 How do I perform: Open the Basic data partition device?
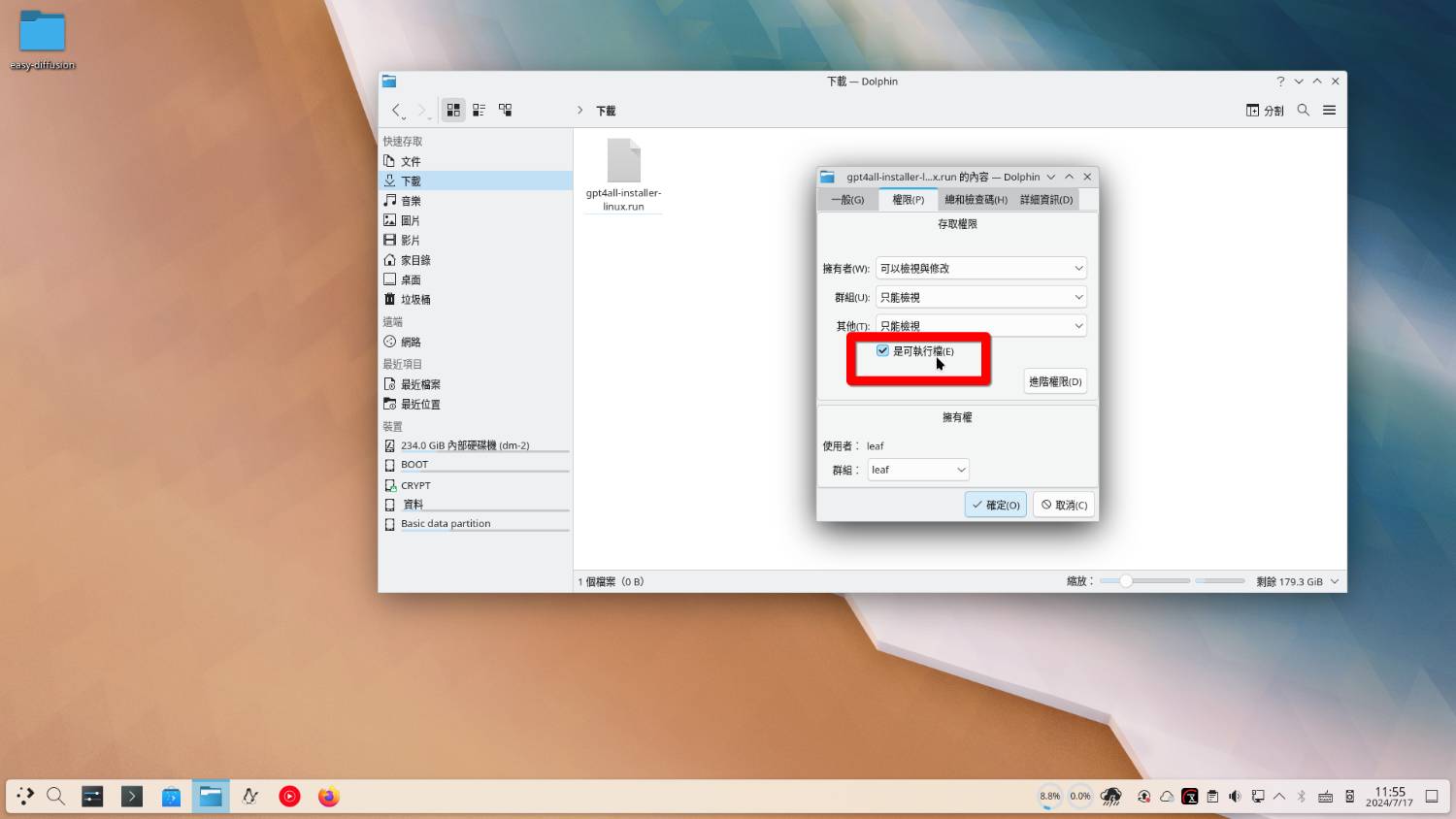point(475,524)
